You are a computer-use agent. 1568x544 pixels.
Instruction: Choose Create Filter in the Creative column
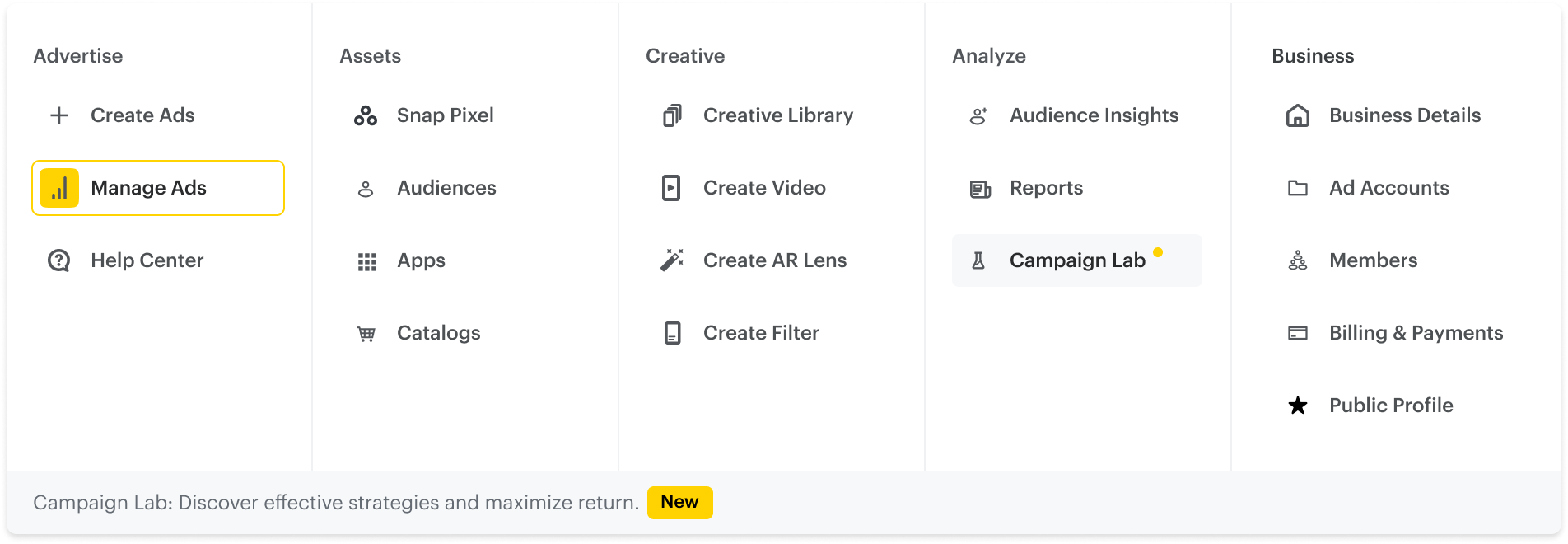(x=761, y=333)
